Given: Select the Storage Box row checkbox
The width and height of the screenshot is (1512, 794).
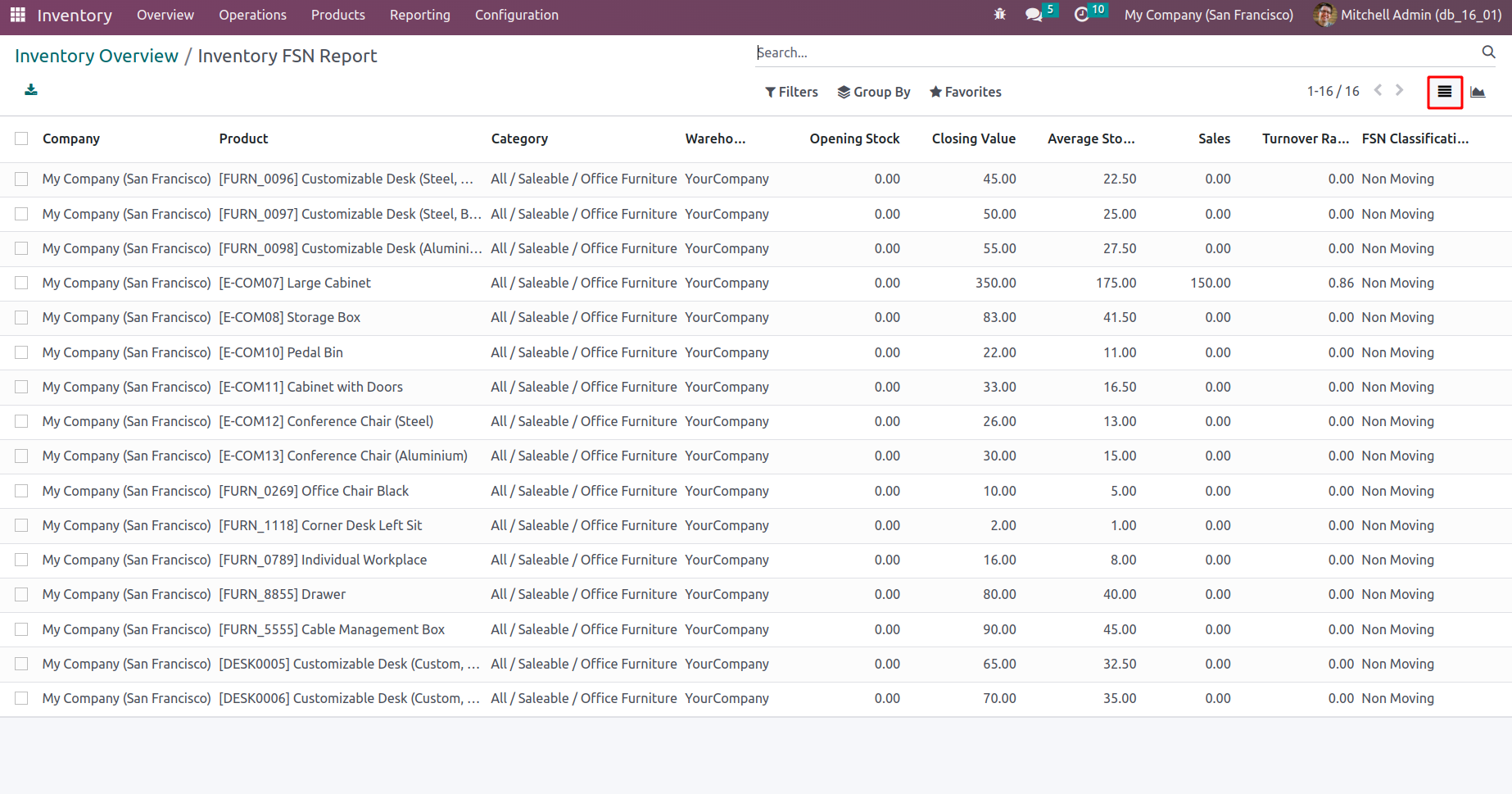Looking at the screenshot, I should [x=21, y=317].
